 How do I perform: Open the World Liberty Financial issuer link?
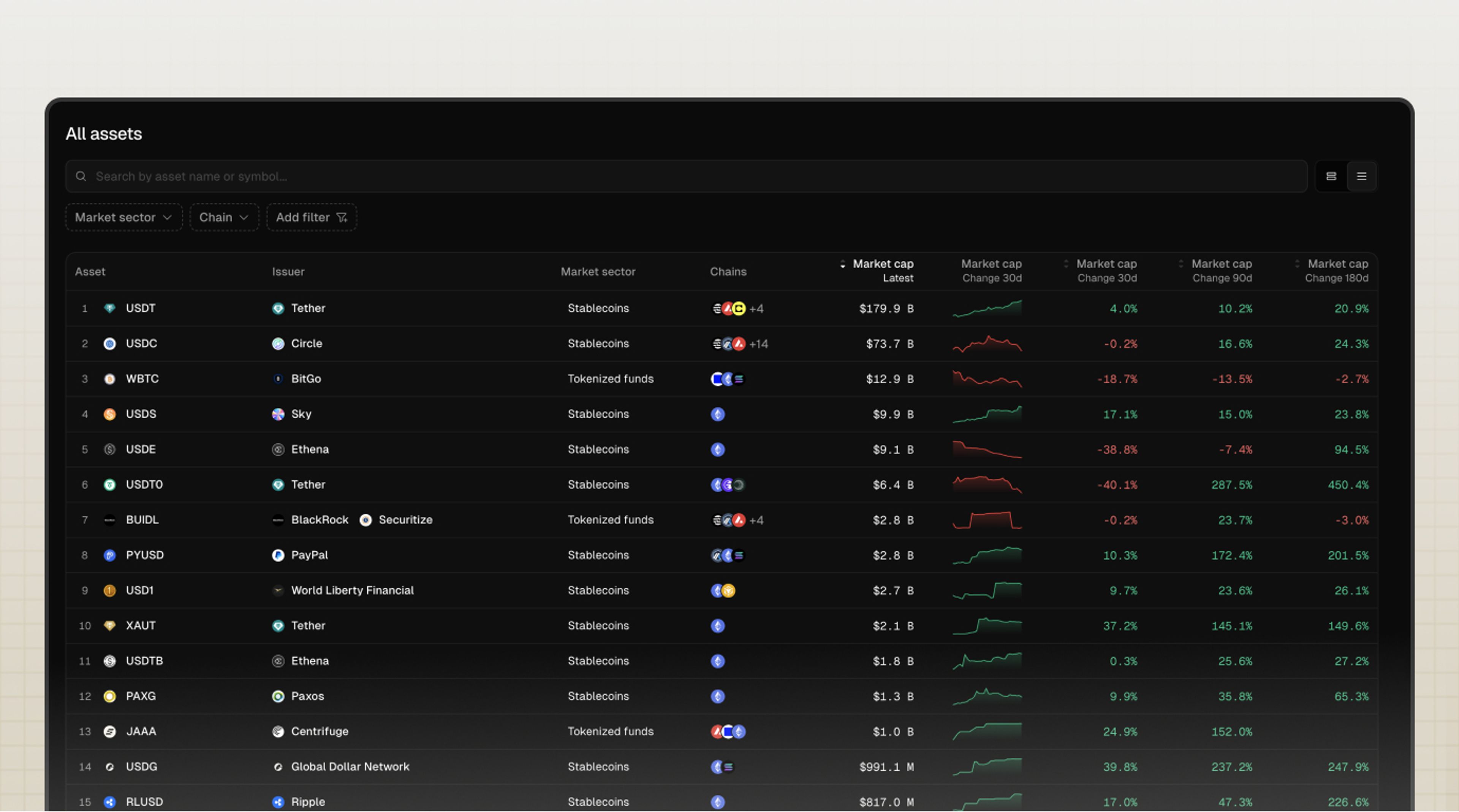352,590
